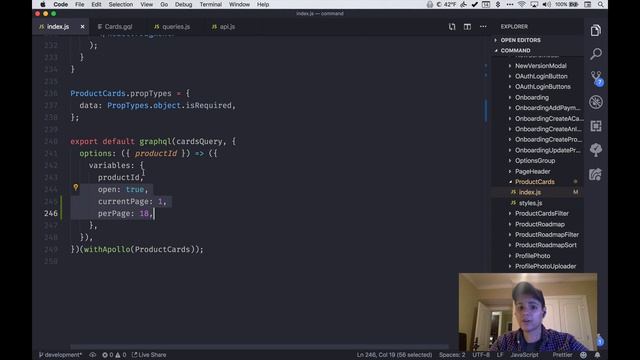Click the lightbulb quick fix icon

[76, 187]
